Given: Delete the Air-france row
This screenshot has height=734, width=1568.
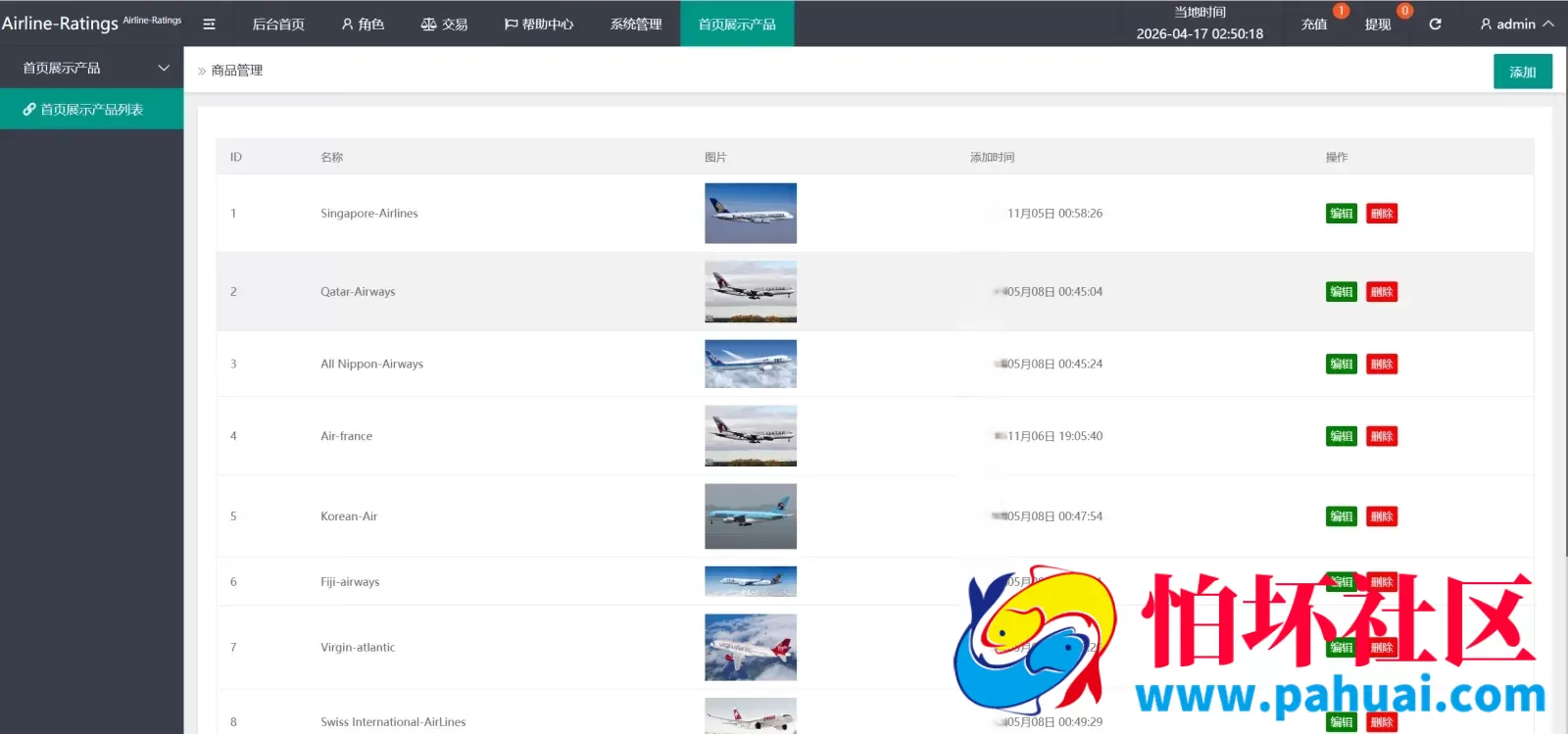Looking at the screenshot, I should point(1382,437).
